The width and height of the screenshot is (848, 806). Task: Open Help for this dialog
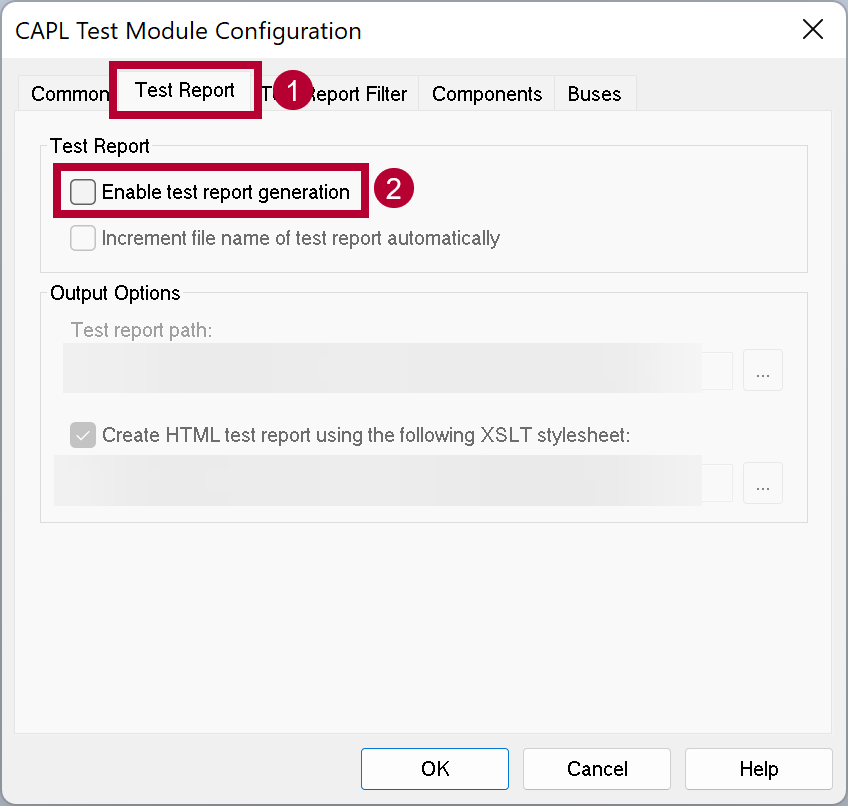[758, 768]
